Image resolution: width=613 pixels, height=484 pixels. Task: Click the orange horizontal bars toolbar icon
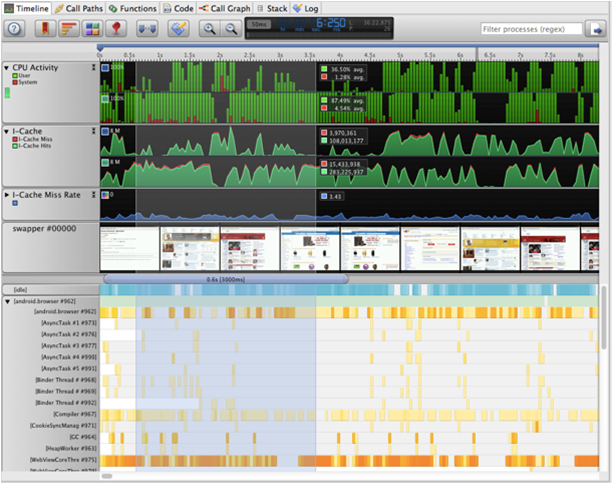click(x=68, y=29)
